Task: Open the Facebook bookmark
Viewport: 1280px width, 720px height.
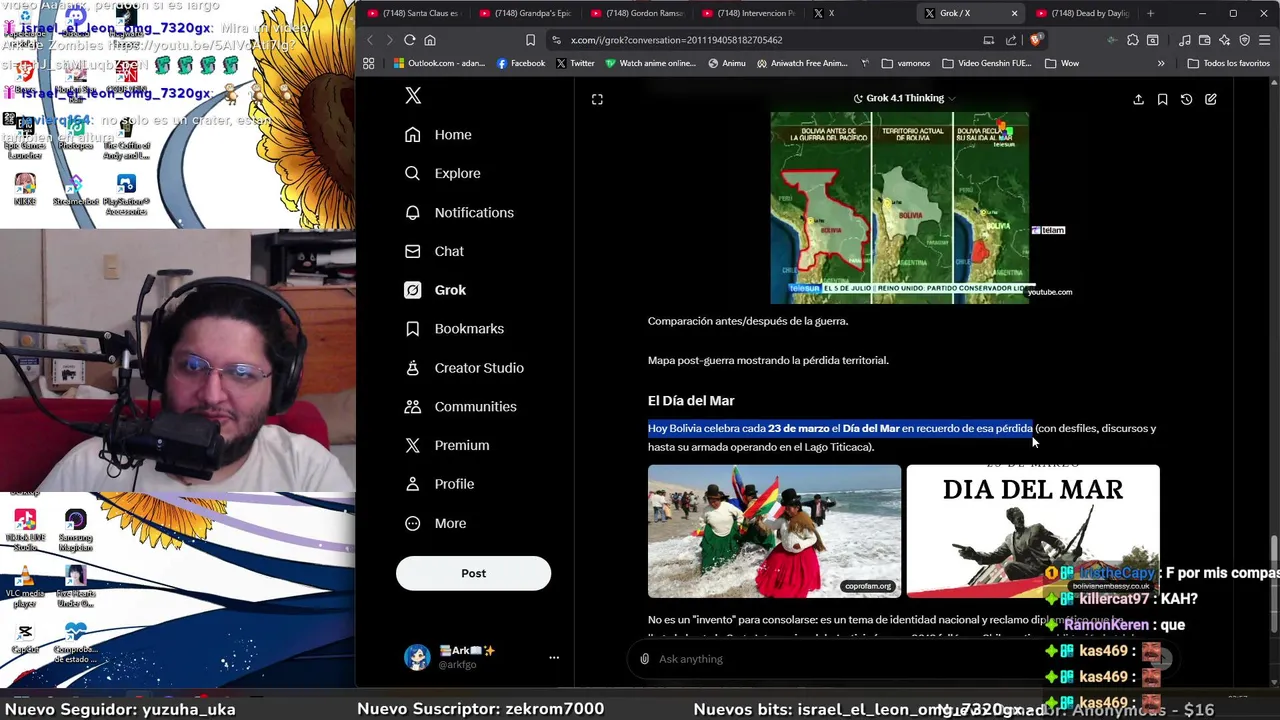Action: (x=521, y=63)
